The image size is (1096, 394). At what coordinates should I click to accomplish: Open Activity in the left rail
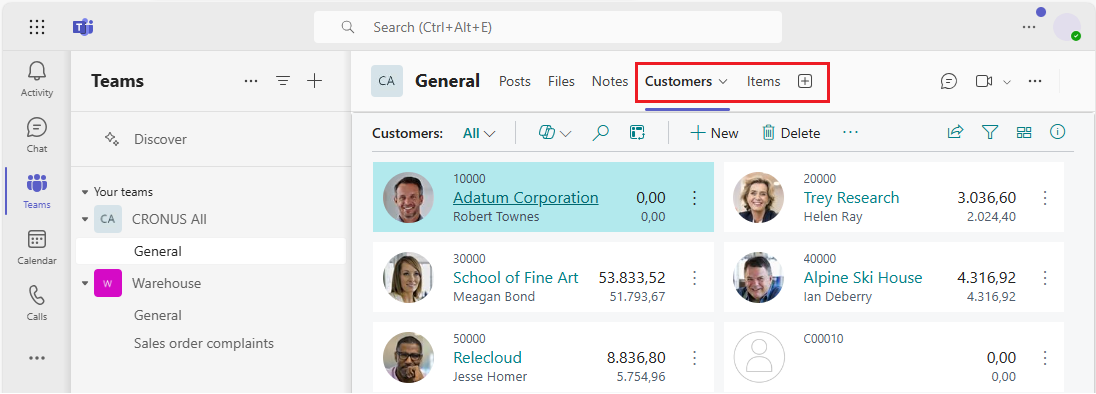pos(37,79)
